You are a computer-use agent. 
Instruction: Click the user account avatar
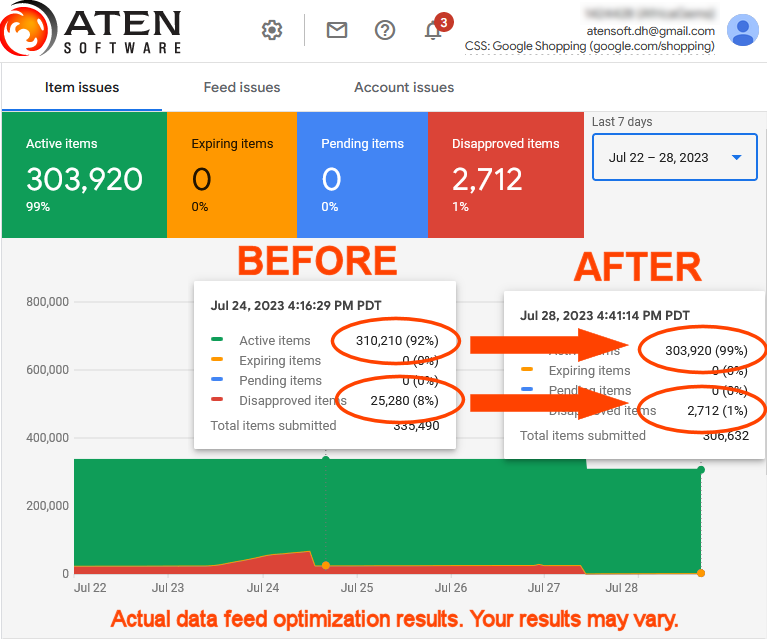click(x=742, y=30)
